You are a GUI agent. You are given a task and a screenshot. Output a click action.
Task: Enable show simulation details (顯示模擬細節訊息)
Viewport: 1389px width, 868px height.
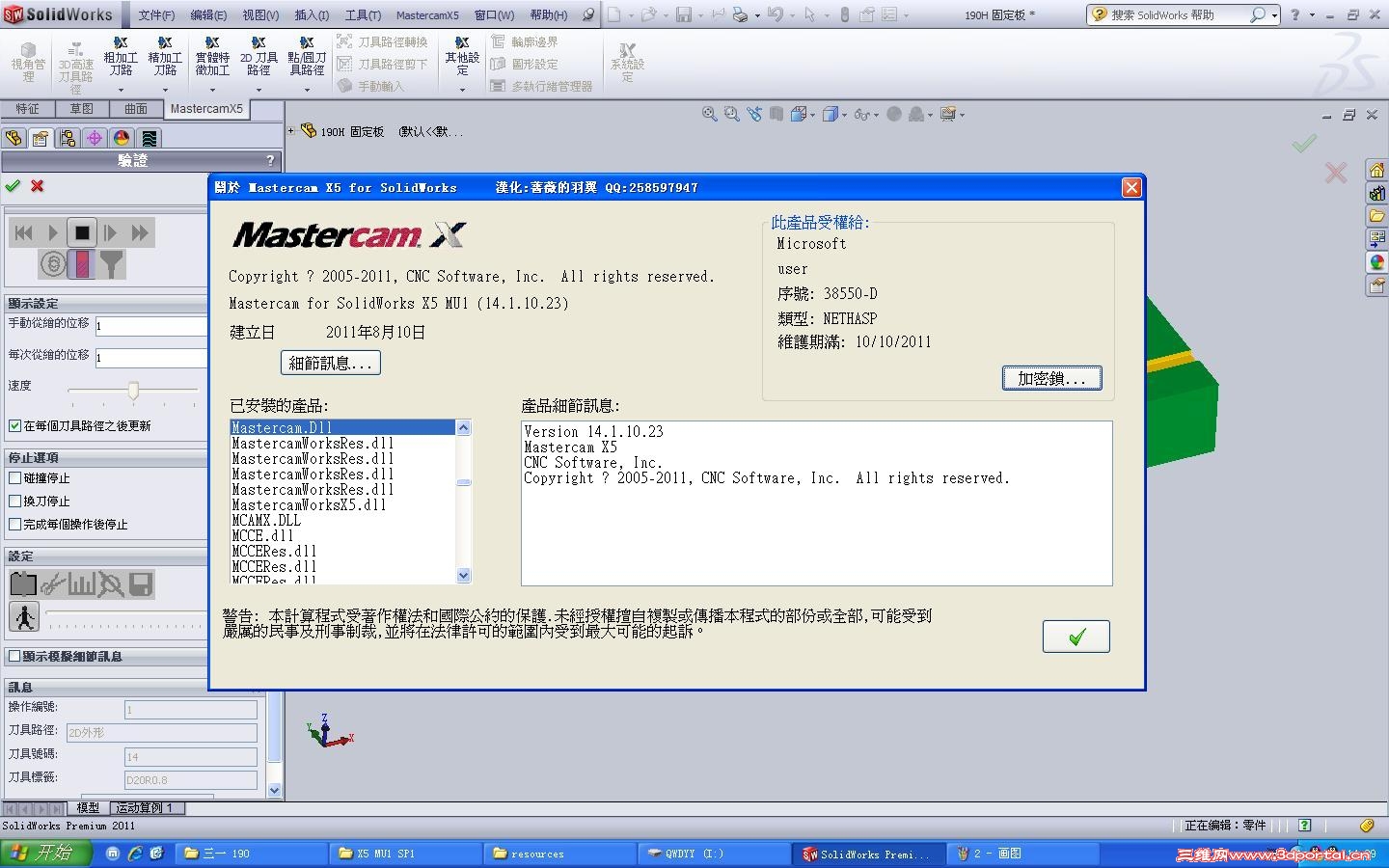point(15,657)
